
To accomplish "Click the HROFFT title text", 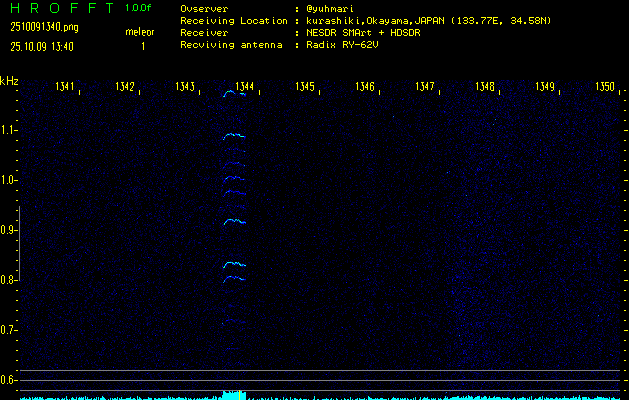I will [x=58, y=8].
